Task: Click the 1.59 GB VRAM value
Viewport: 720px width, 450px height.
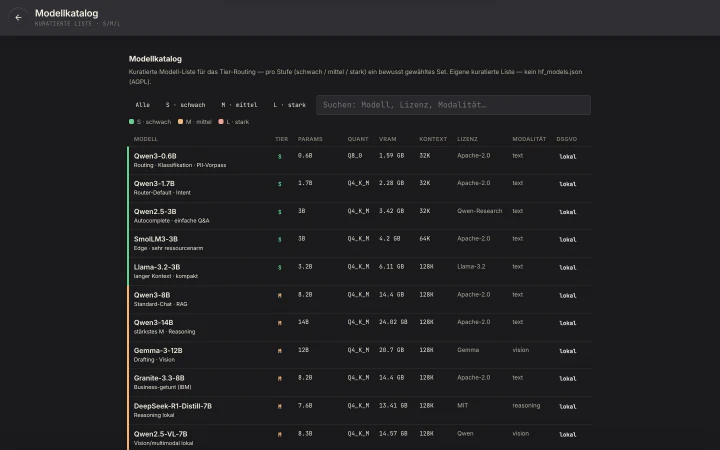Action: 391,156
